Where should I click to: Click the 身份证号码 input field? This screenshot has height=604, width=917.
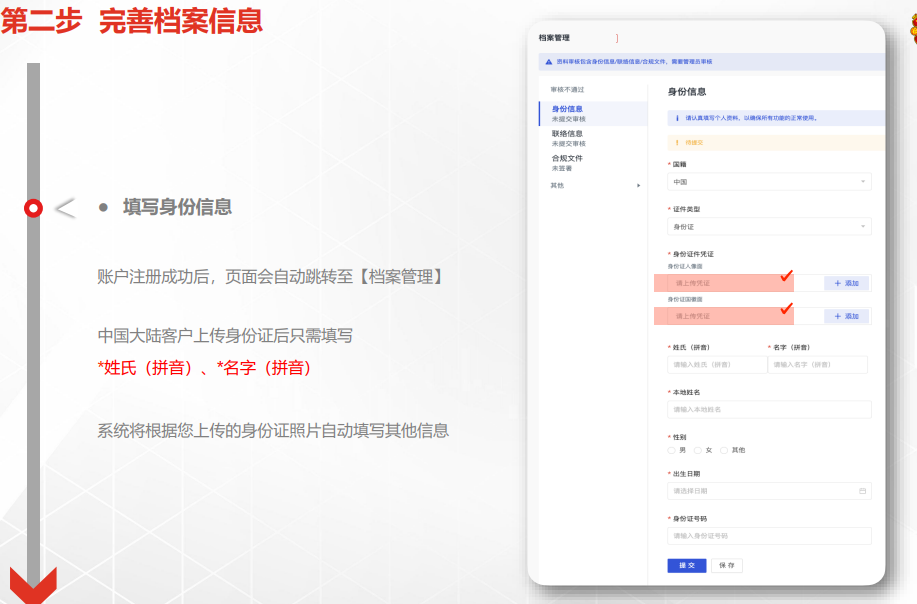pyautogui.click(x=769, y=536)
